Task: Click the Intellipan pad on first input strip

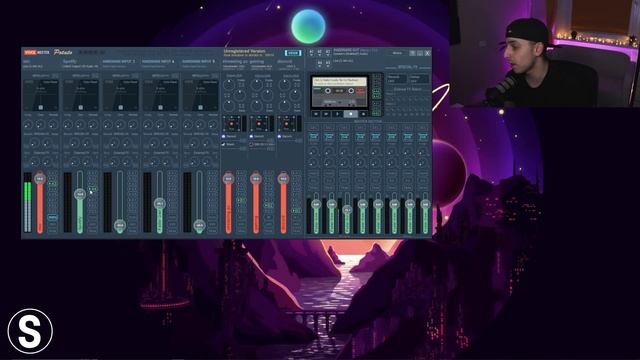Action: coord(41,96)
